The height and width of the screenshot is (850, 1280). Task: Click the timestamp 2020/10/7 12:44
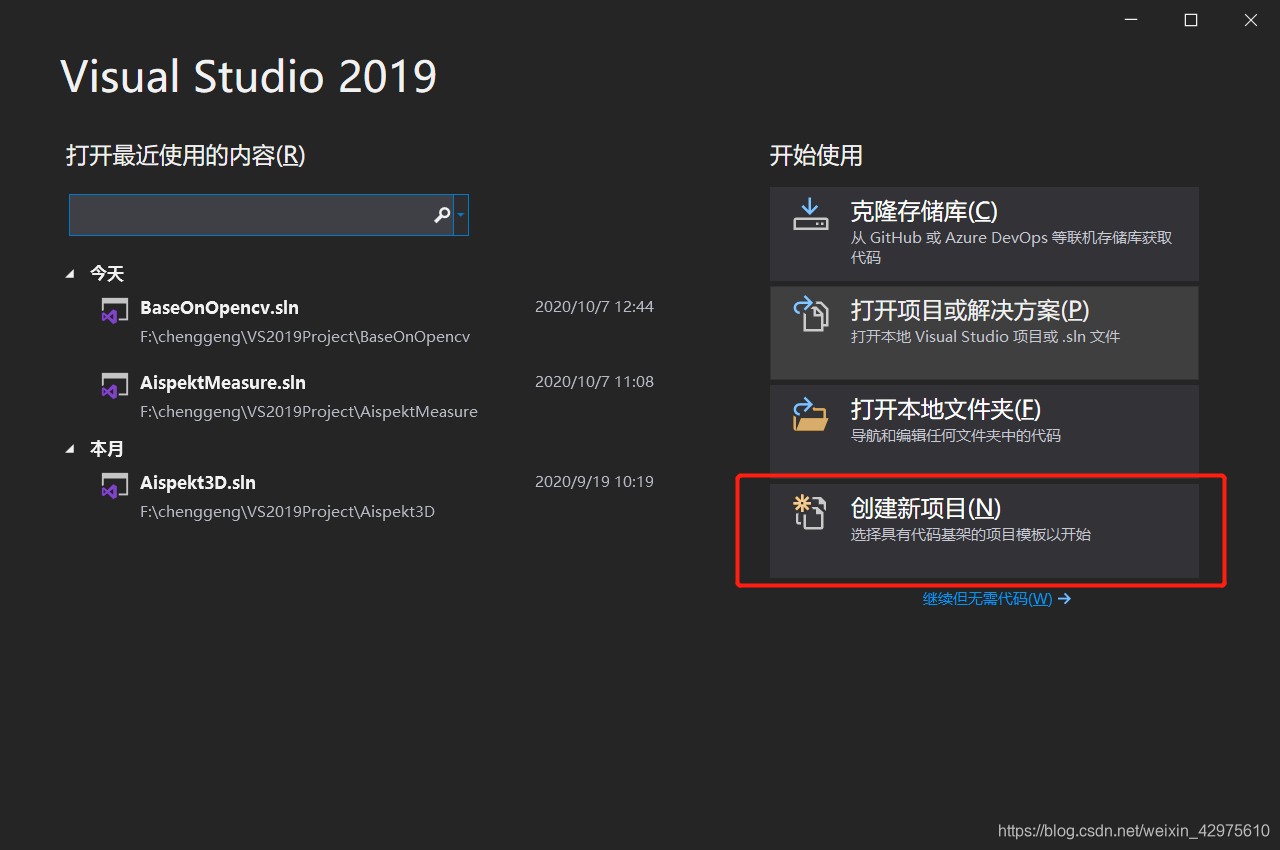point(594,307)
